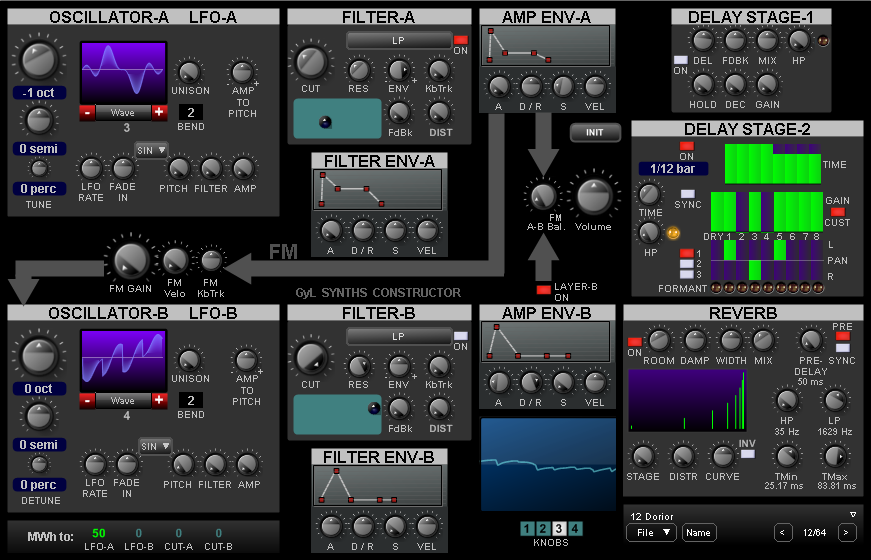
Task: Open the Filter-A LP type selector
Action: click(398, 40)
